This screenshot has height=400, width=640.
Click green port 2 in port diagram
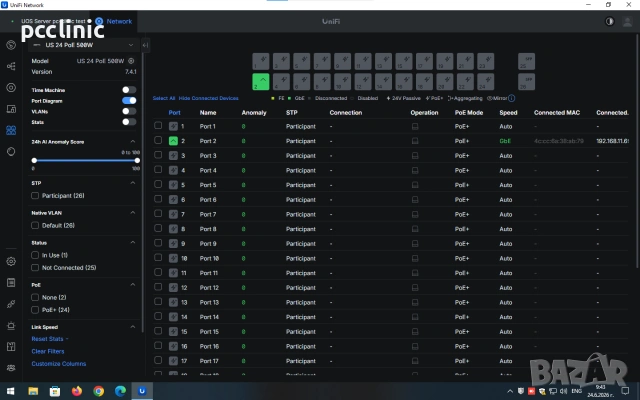pyautogui.click(x=260, y=82)
